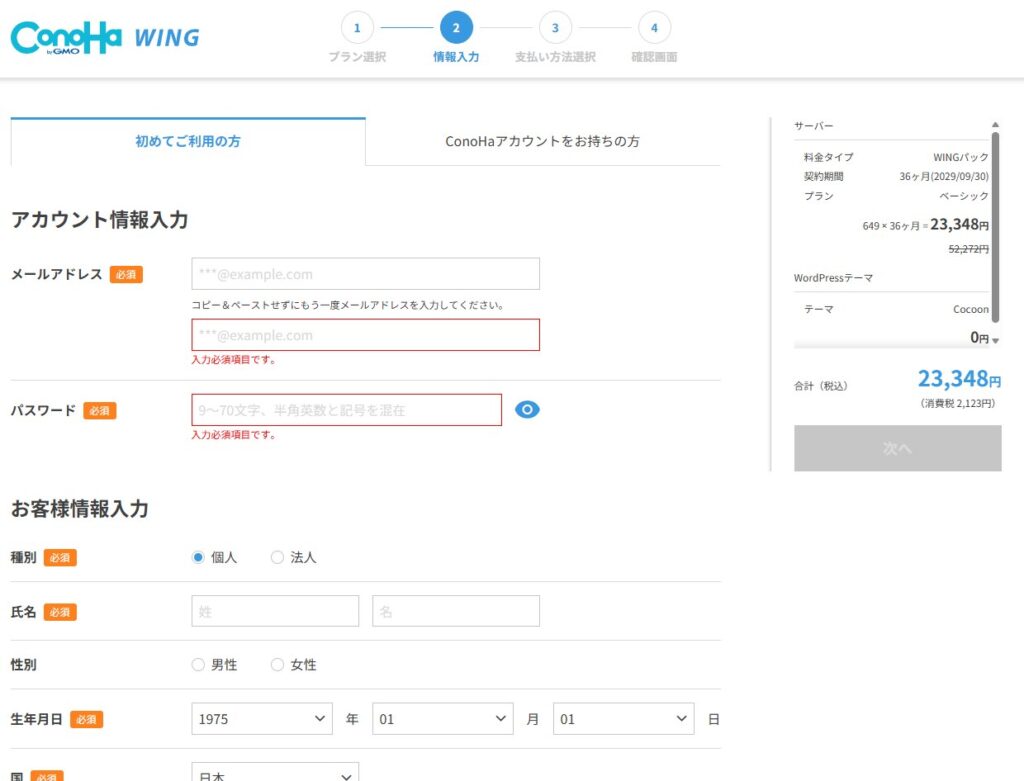Click the 消費税 2,123円 tax text
Image resolution: width=1024 pixels, height=781 pixels.
957,404
